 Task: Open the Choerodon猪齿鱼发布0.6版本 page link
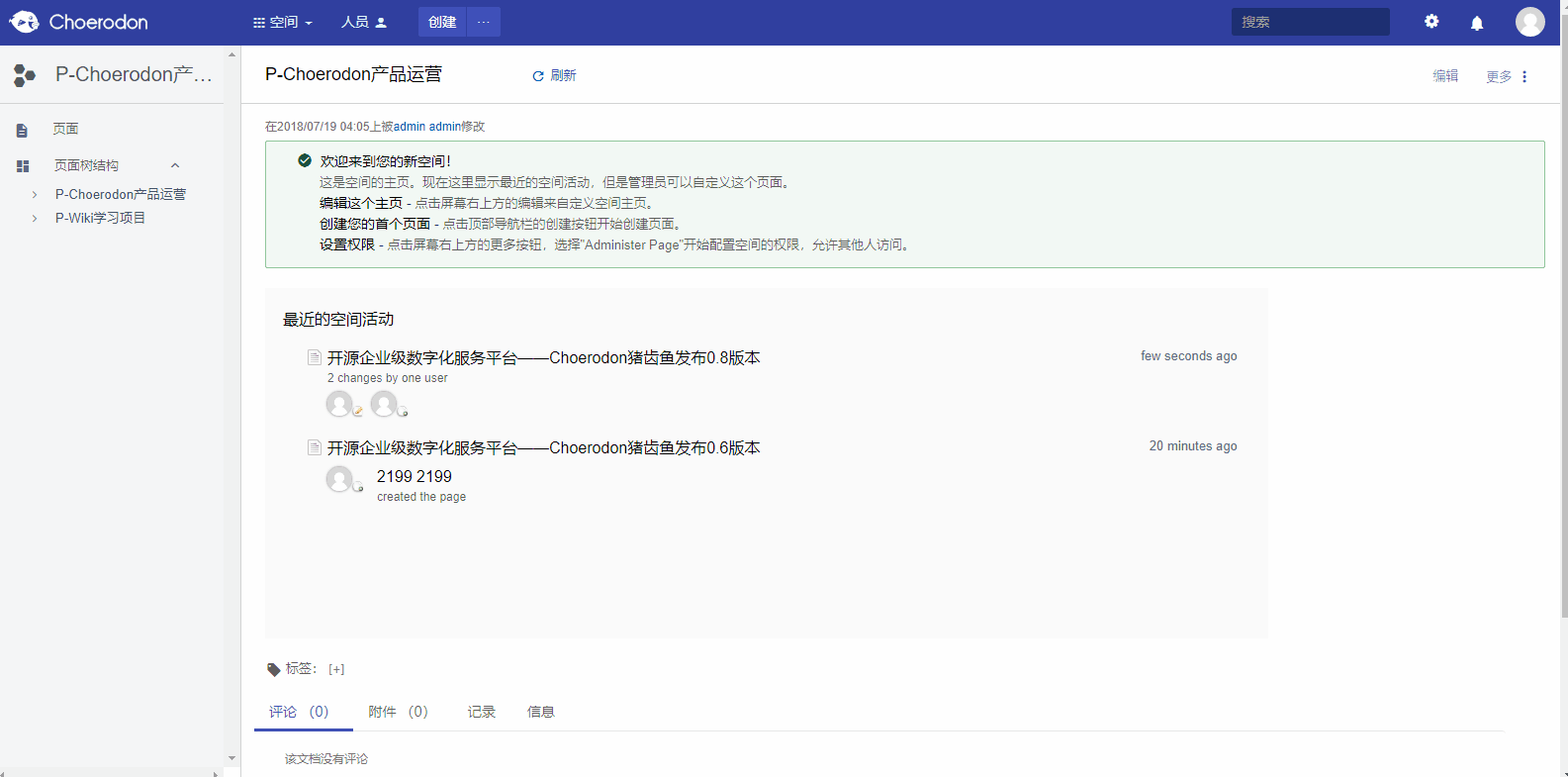pyautogui.click(x=544, y=447)
